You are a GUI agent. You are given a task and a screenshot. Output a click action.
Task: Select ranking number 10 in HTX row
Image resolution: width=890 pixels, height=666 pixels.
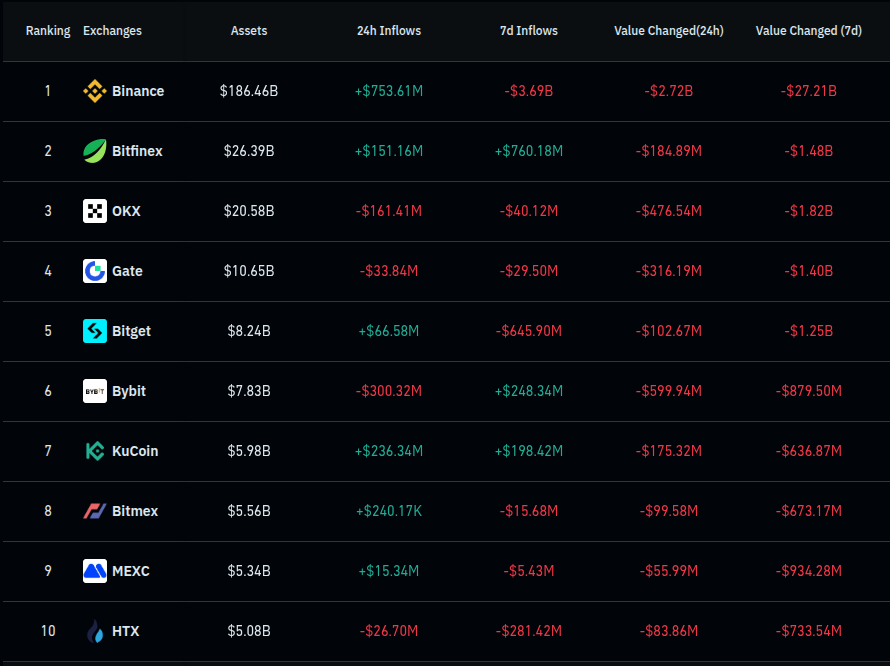tap(48, 631)
